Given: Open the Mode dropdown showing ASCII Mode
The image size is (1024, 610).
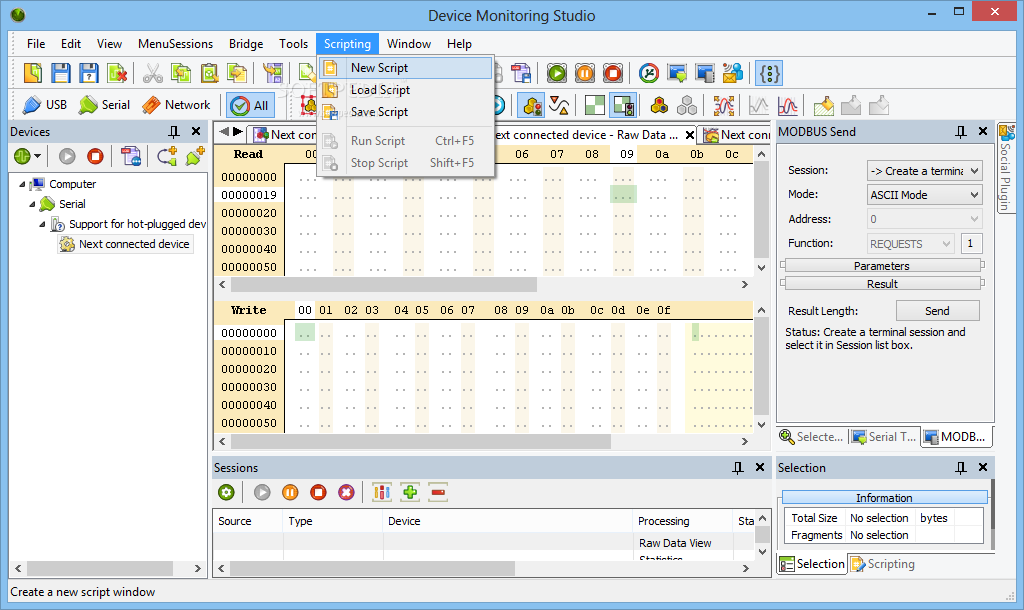Looking at the screenshot, I should point(924,195).
